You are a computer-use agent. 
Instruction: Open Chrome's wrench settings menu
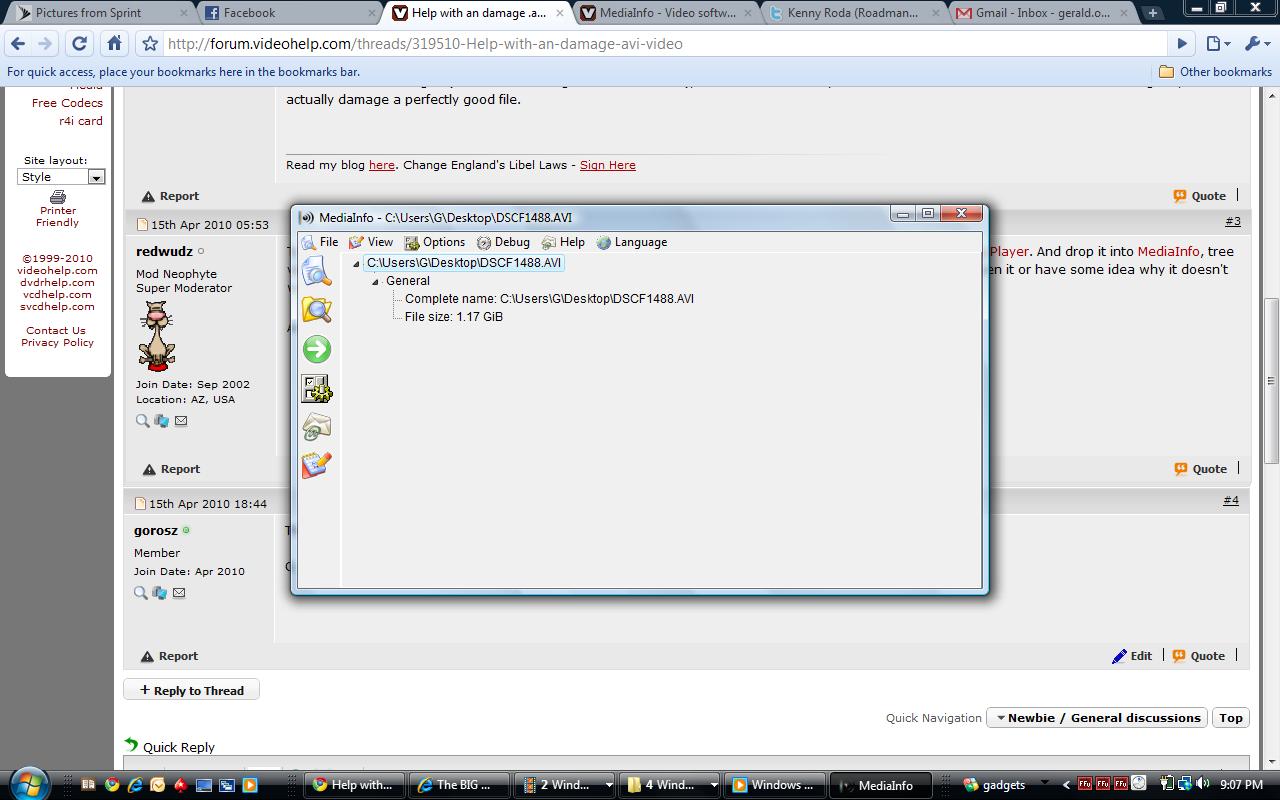coord(1256,44)
